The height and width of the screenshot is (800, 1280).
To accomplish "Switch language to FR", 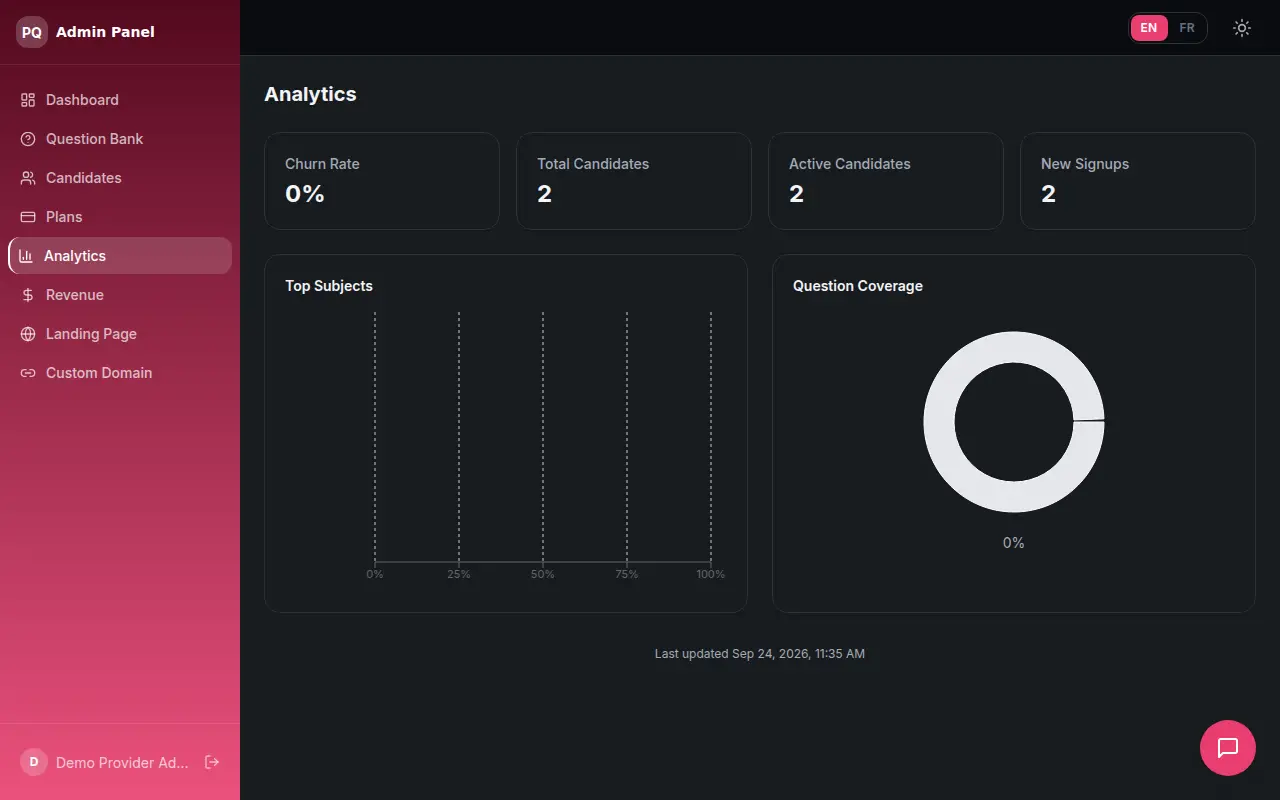I will point(1187,28).
